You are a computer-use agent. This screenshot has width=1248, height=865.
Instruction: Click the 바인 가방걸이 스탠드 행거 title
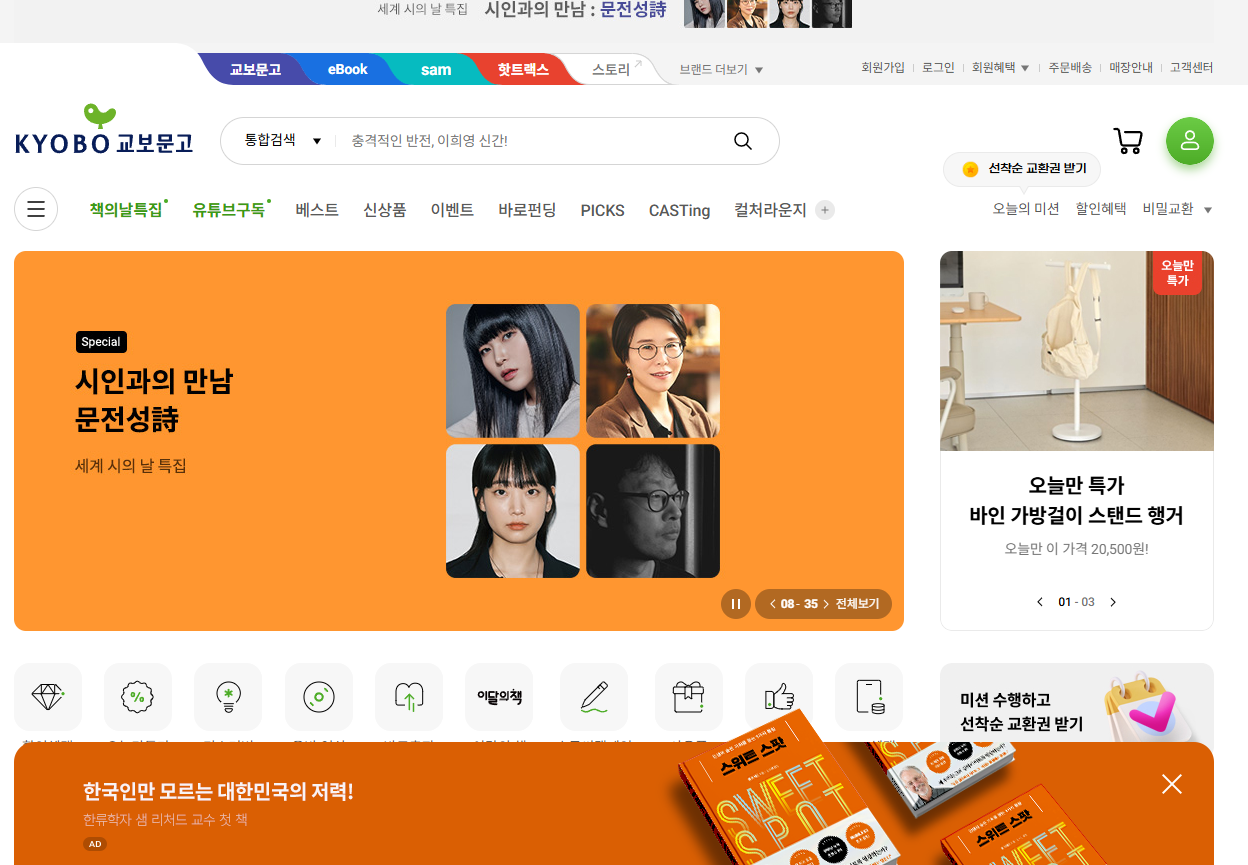[1077, 516]
